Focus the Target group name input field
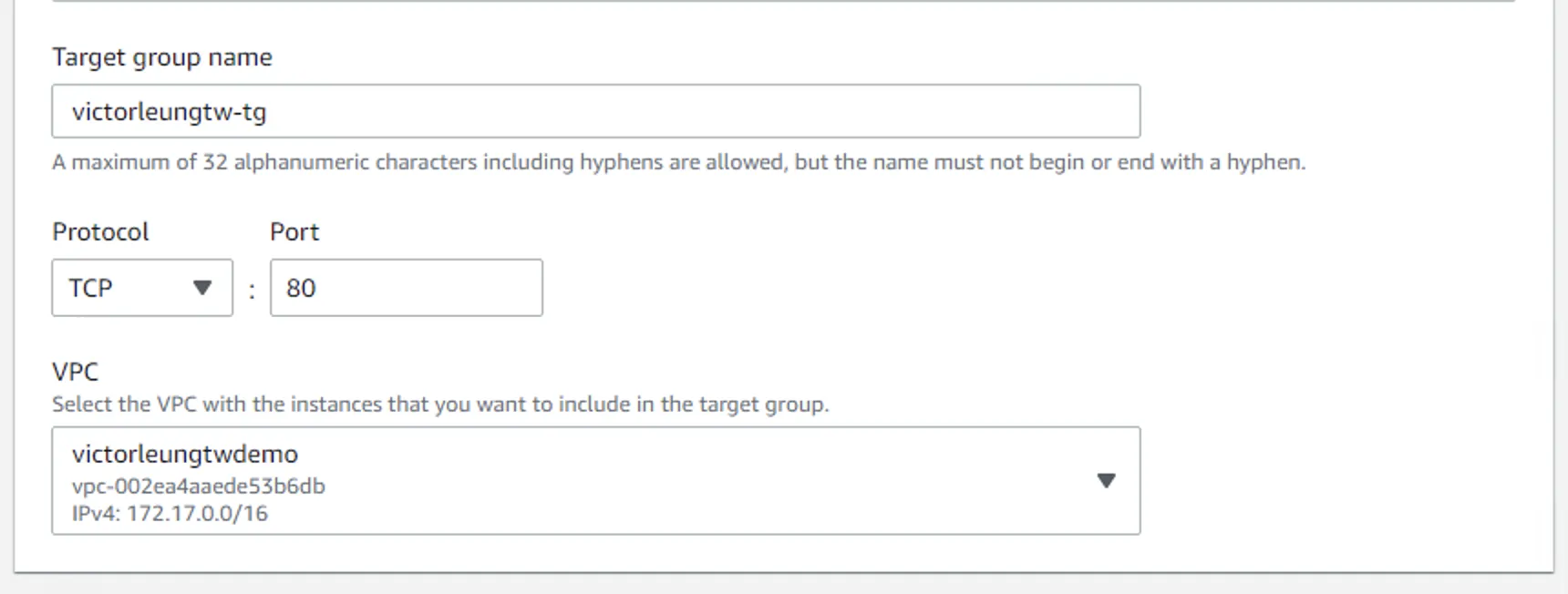The height and width of the screenshot is (594, 1568). [595, 111]
